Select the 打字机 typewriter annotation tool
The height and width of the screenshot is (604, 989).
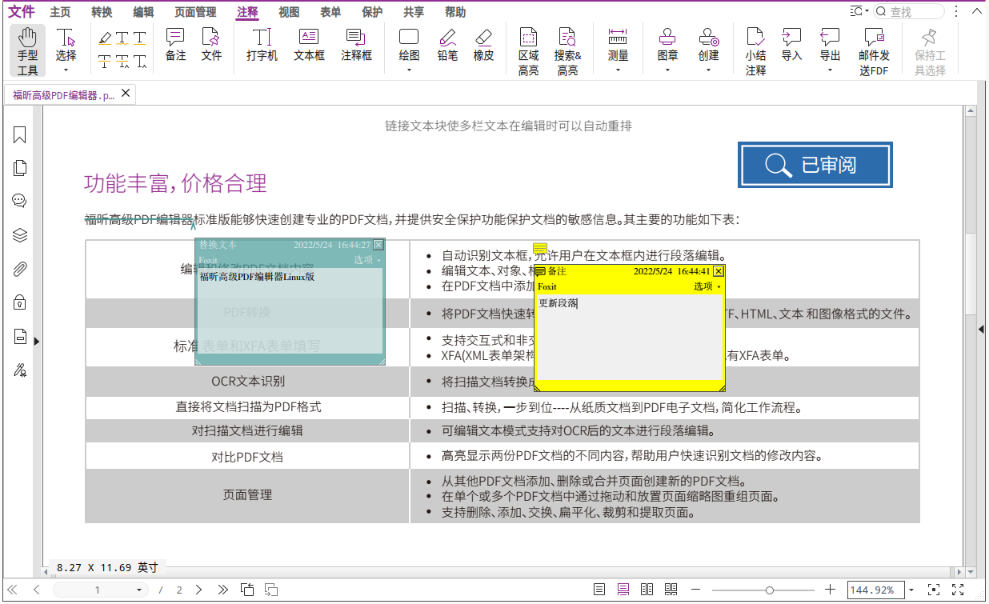coord(261,44)
